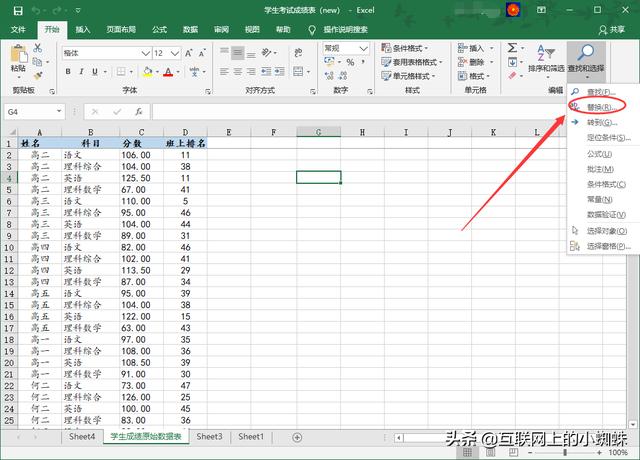Click the Merge and Center icon
The image size is (640, 460).
[298, 72]
